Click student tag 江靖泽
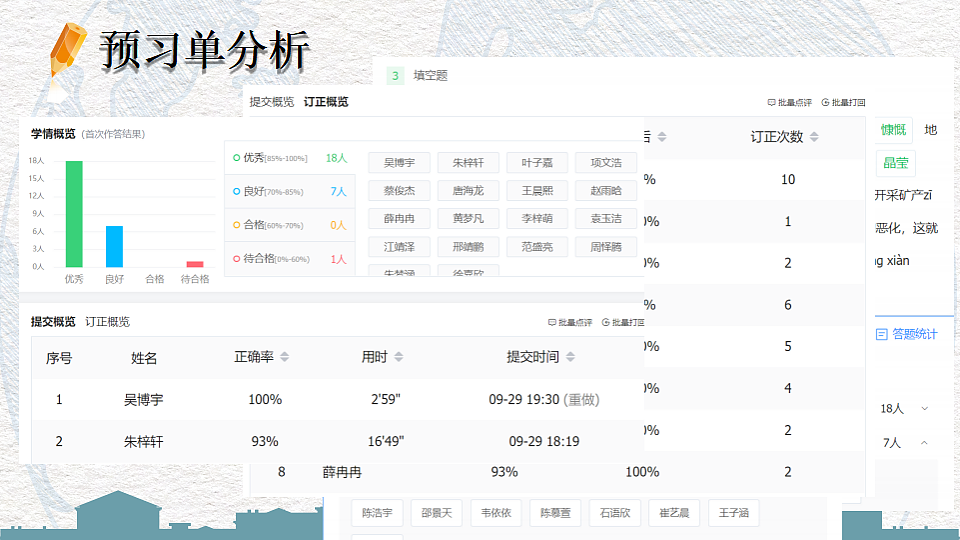Image resolution: width=960 pixels, height=540 pixels. coord(399,247)
